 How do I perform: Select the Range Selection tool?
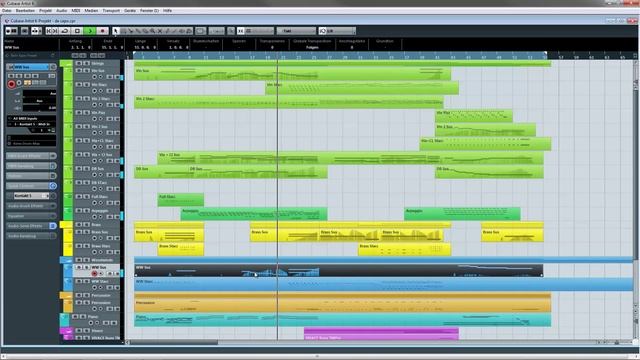coord(123,31)
